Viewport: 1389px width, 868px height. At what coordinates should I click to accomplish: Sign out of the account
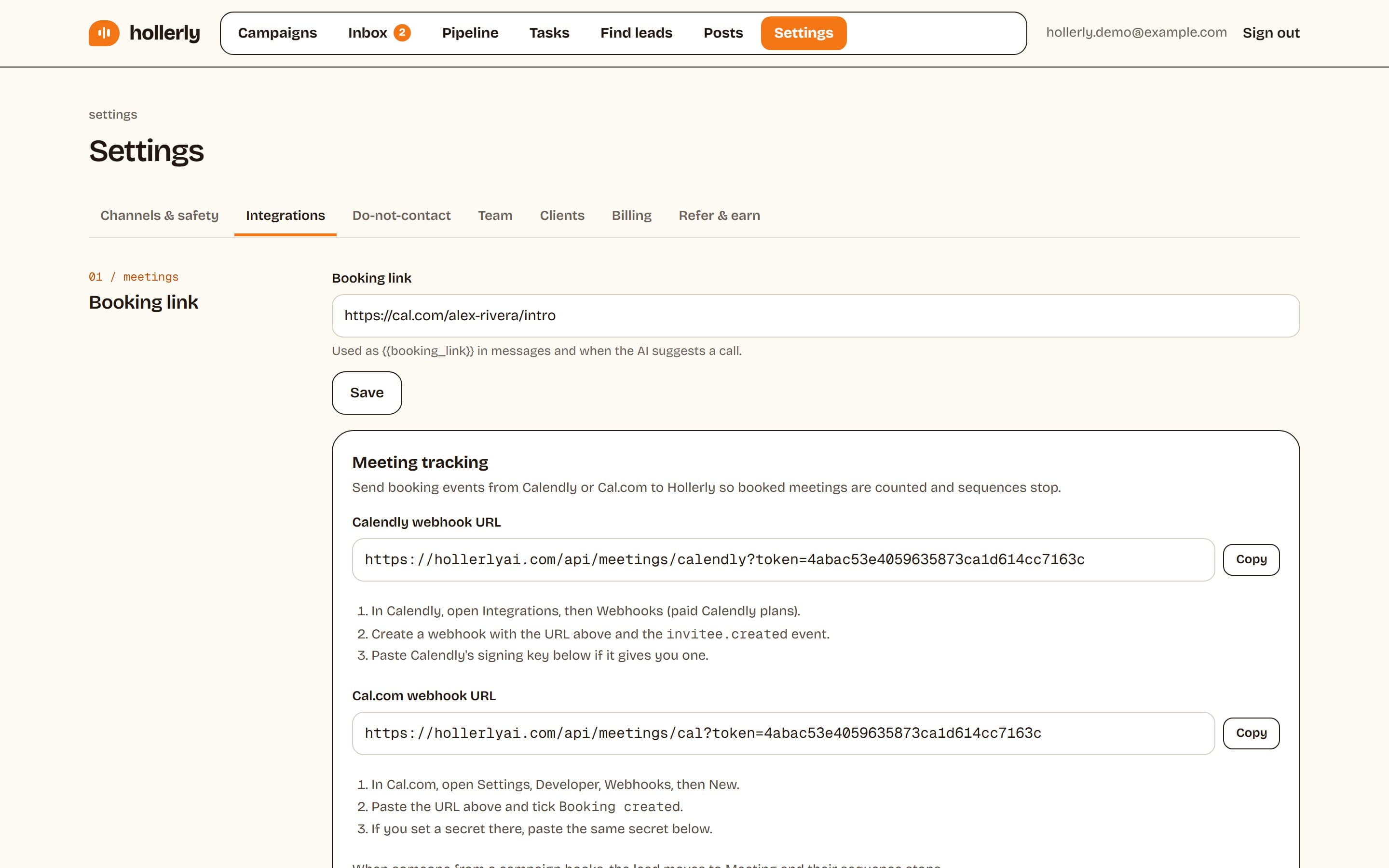tap(1271, 33)
